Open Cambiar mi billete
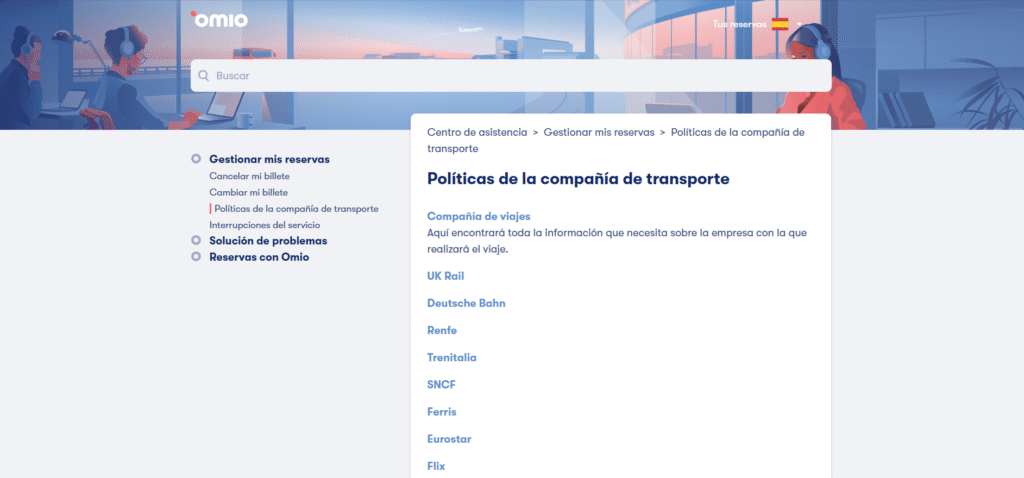This screenshot has width=1024, height=478. click(248, 193)
